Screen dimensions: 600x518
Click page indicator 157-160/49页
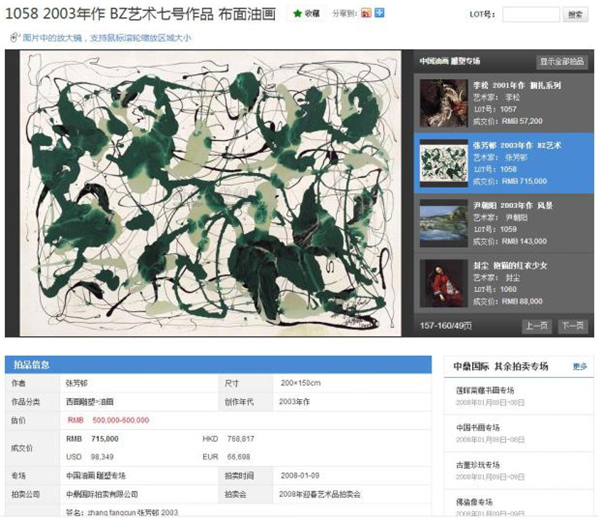[x=446, y=326]
